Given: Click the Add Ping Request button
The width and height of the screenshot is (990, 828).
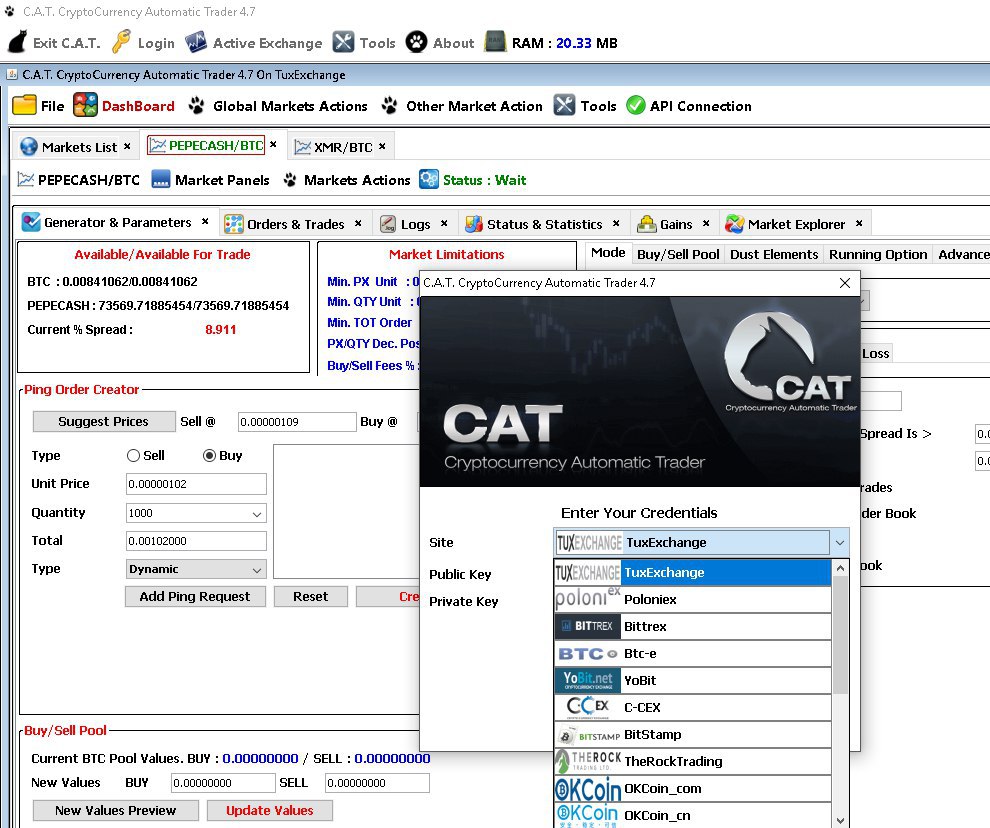Looking at the screenshot, I should (x=195, y=597).
